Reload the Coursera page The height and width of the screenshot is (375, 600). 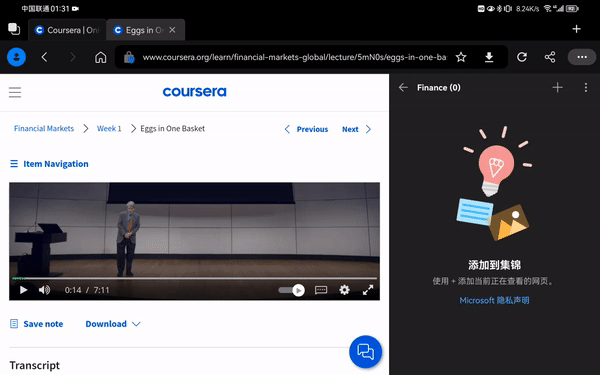(522, 57)
